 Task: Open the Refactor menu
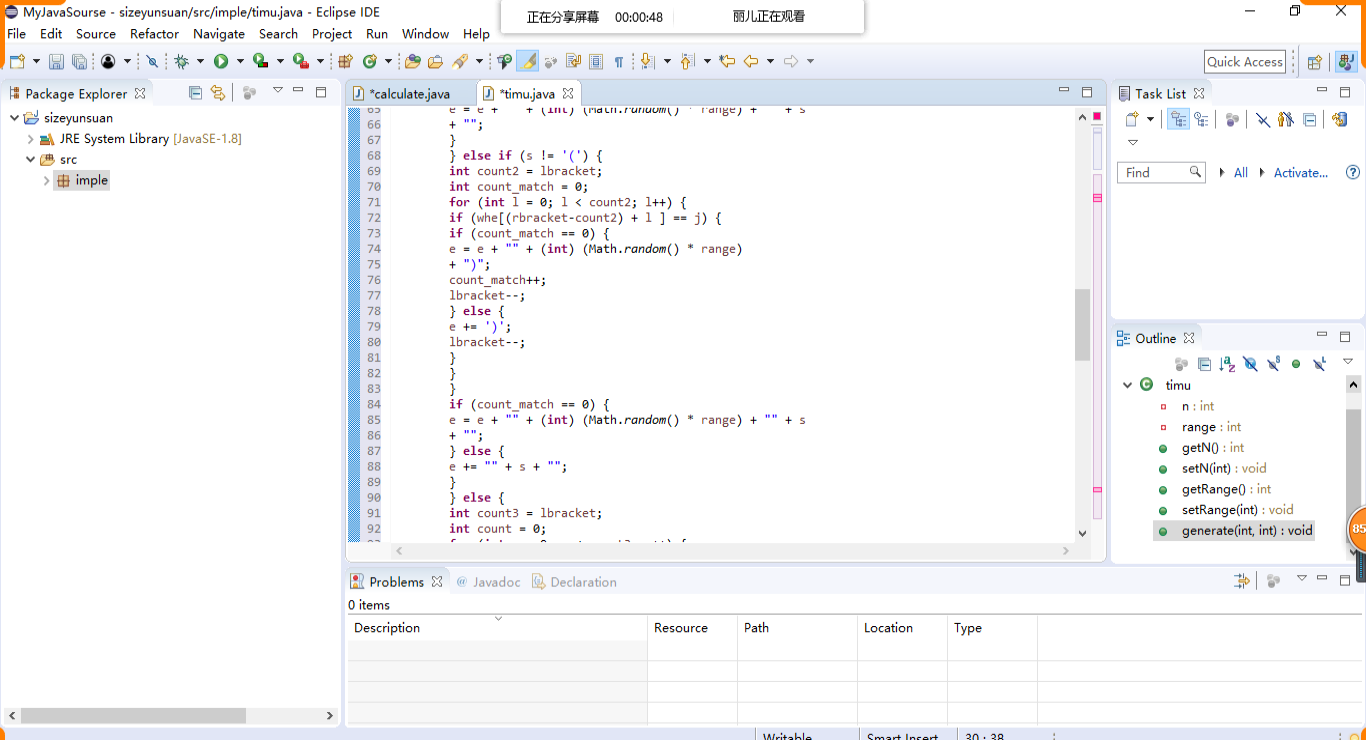pyautogui.click(x=154, y=33)
